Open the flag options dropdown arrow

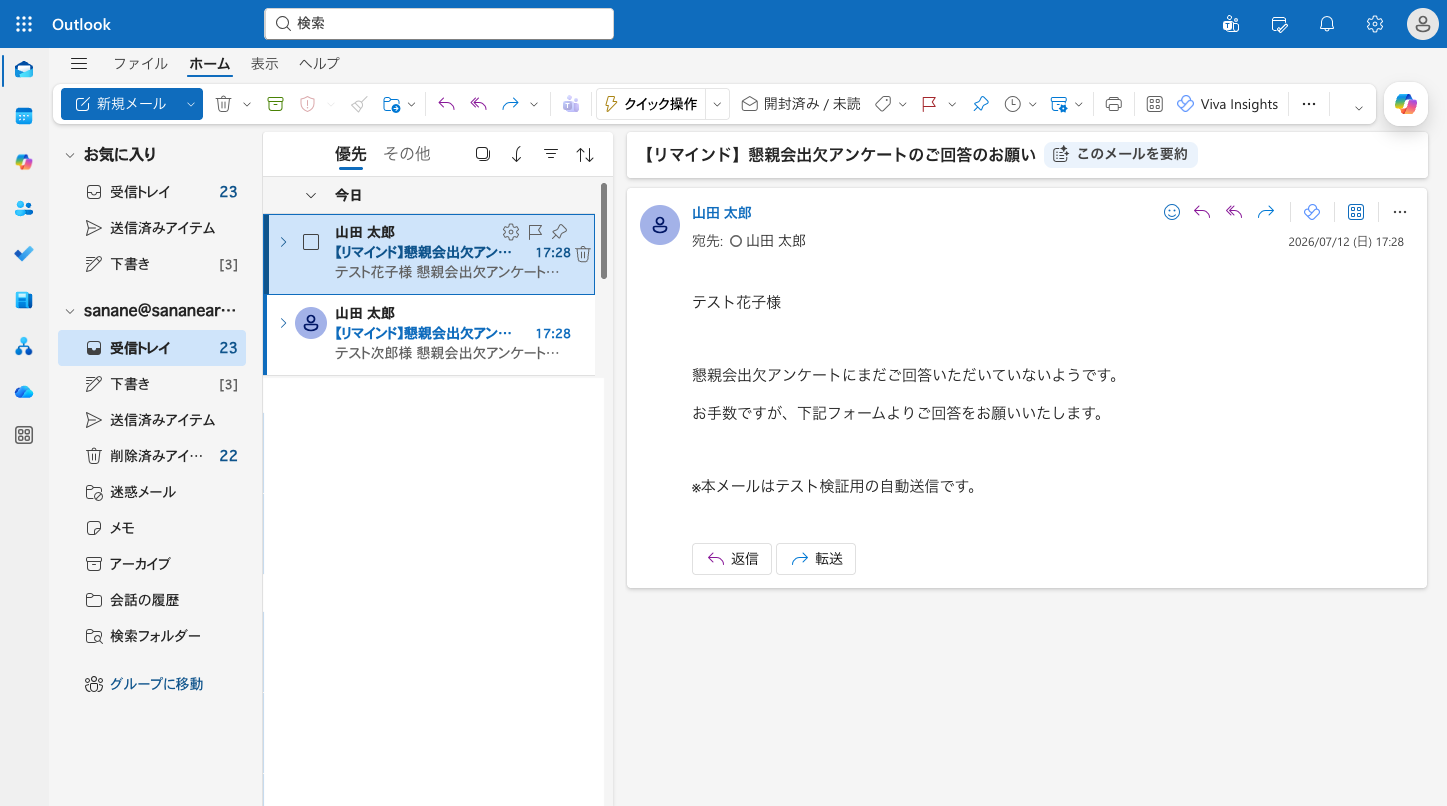[x=952, y=104]
